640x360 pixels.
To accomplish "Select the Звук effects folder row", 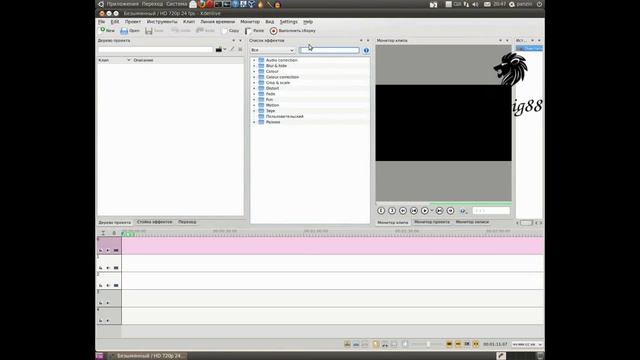I will coord(310,111).
